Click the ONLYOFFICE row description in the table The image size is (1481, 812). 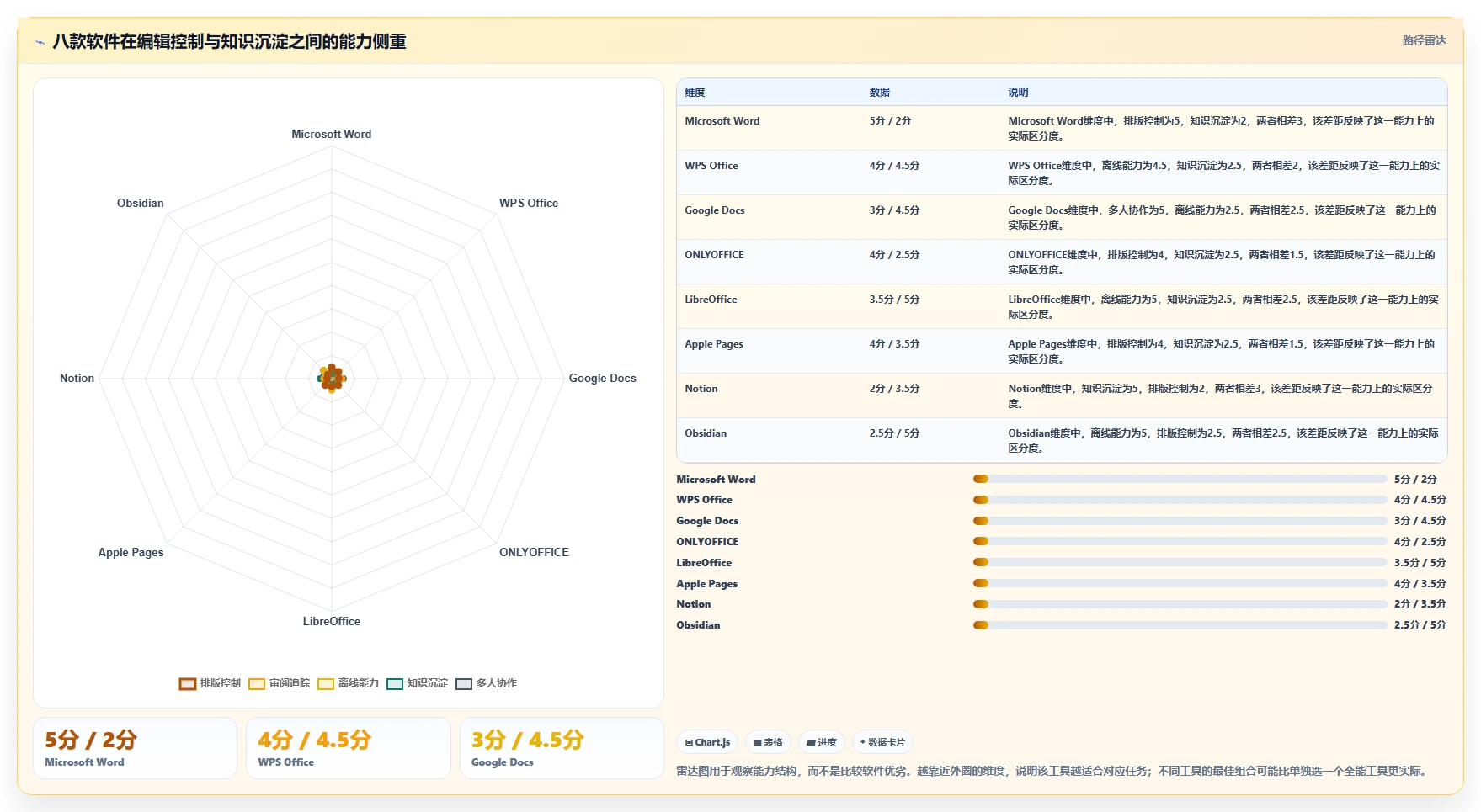(1223, 263)
